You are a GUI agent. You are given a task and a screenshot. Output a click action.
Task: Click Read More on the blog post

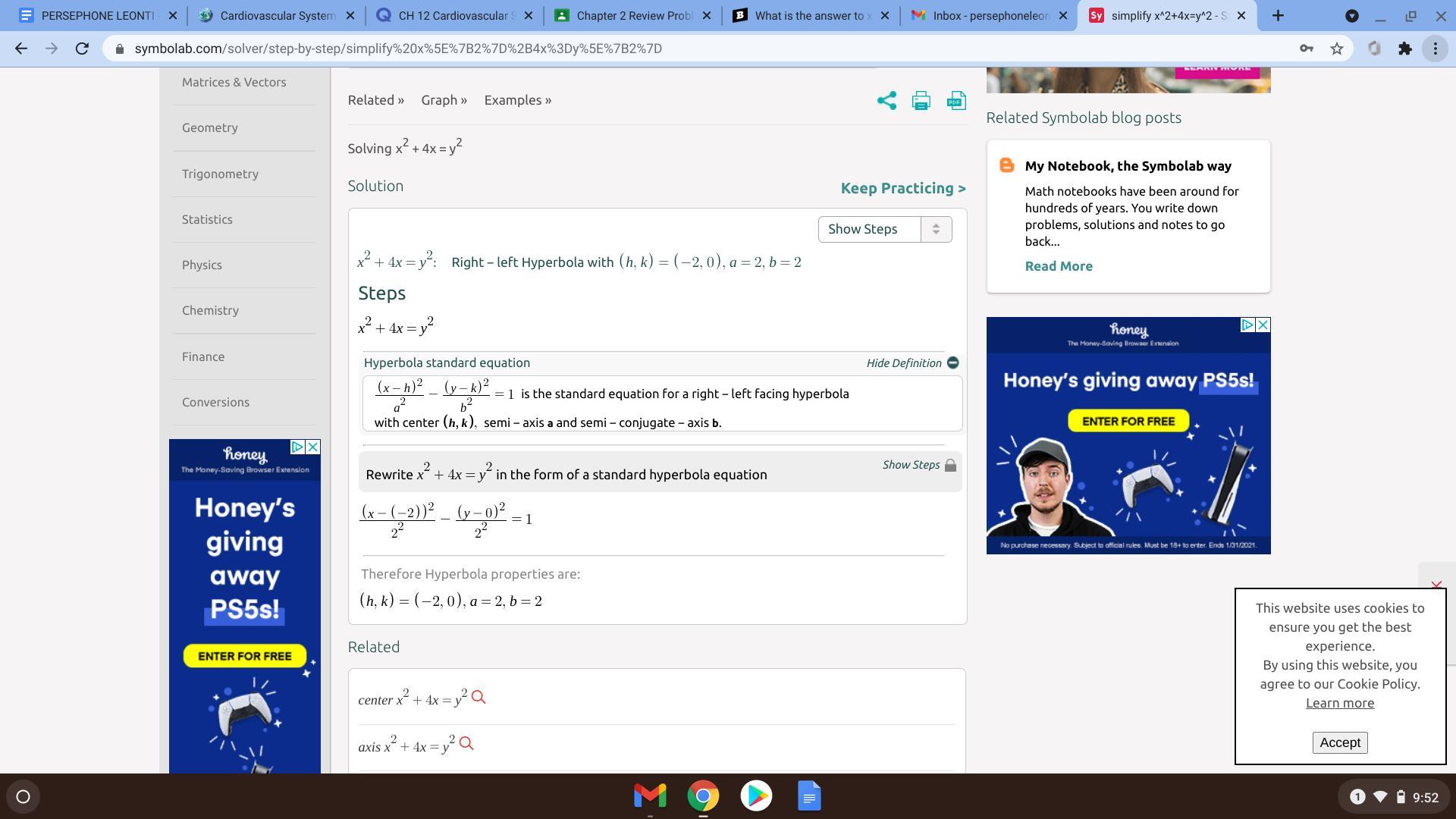[1058, 266]
